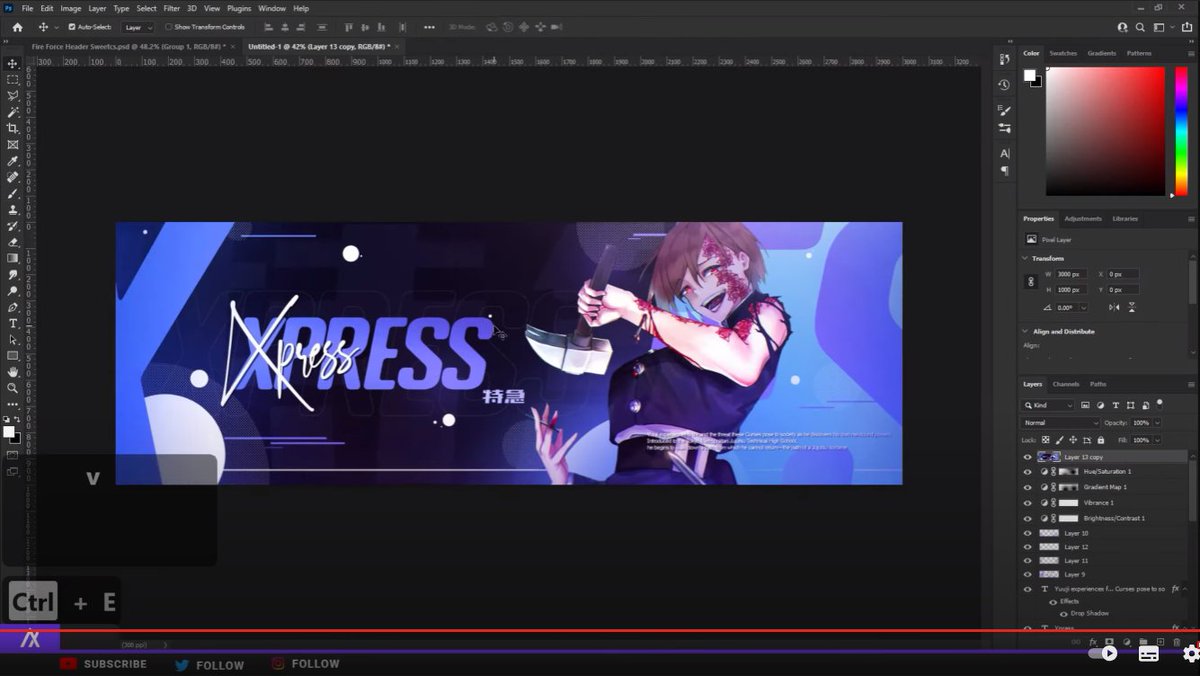
Task: Click Lock transparent pixels icon
Action: click(x=1046, y=440)
